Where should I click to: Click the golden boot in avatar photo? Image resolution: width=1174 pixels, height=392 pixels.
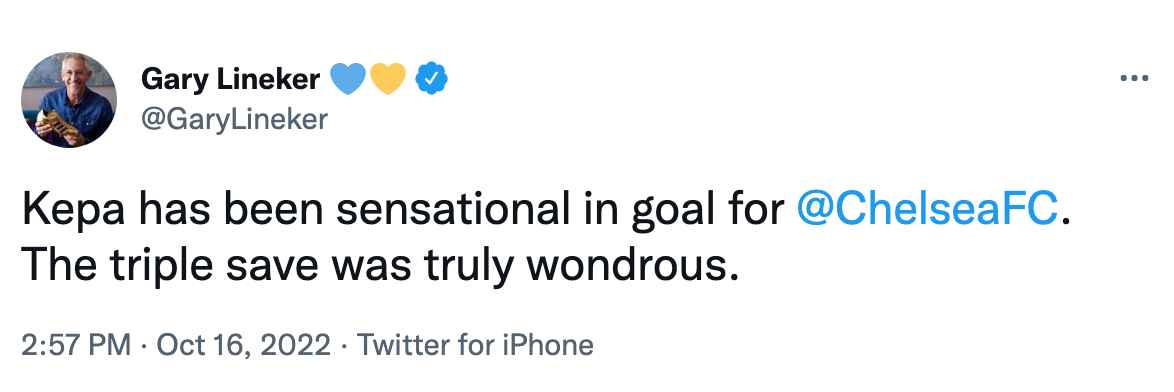pos(58,125)
